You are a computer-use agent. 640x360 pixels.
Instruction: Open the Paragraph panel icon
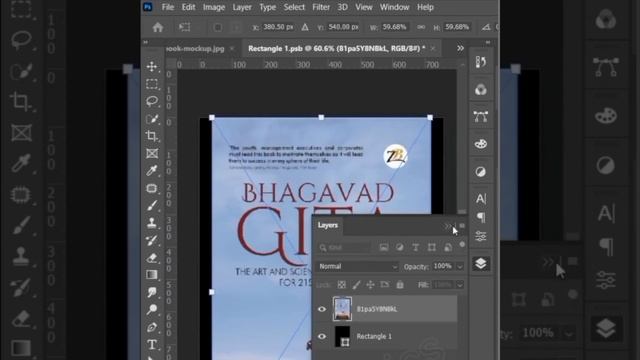click(481, 217)
